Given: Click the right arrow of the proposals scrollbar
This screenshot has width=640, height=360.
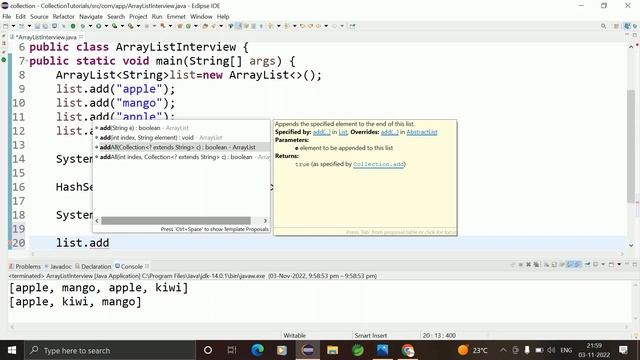Looking at the screenshot, I should (265, 220).
